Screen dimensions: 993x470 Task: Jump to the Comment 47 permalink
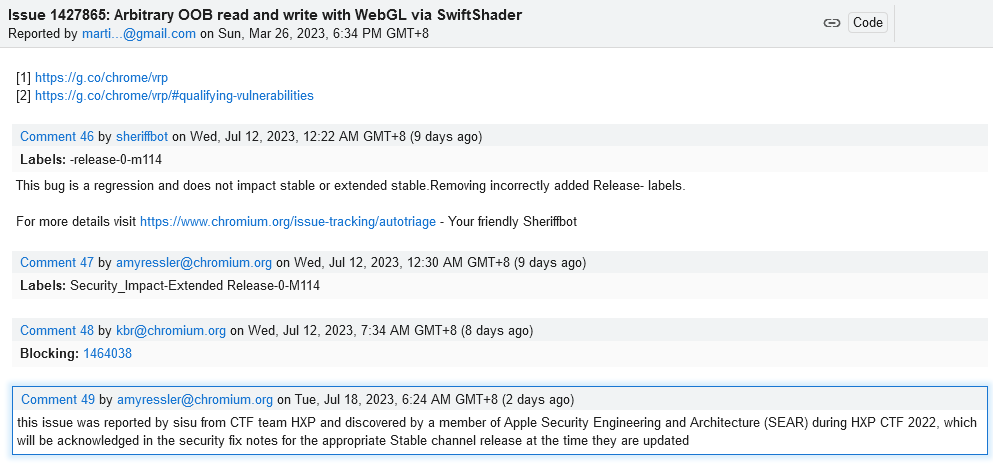57,262
